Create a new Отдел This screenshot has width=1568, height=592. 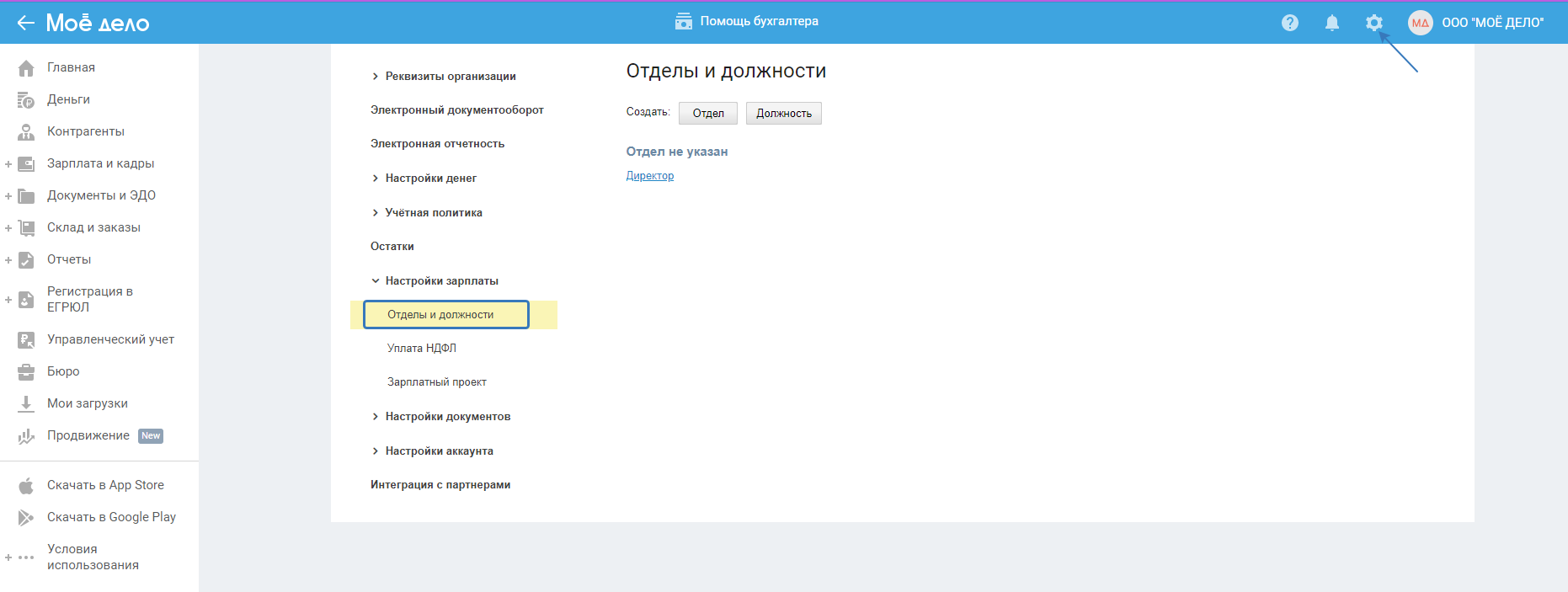tap(707, 114)
